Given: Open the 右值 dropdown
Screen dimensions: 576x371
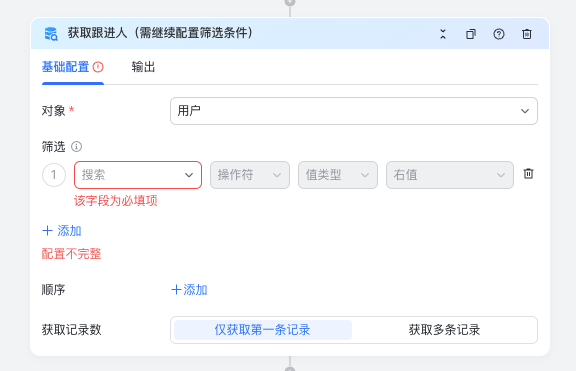Looking at the screenshot, I should coord(450,175).
